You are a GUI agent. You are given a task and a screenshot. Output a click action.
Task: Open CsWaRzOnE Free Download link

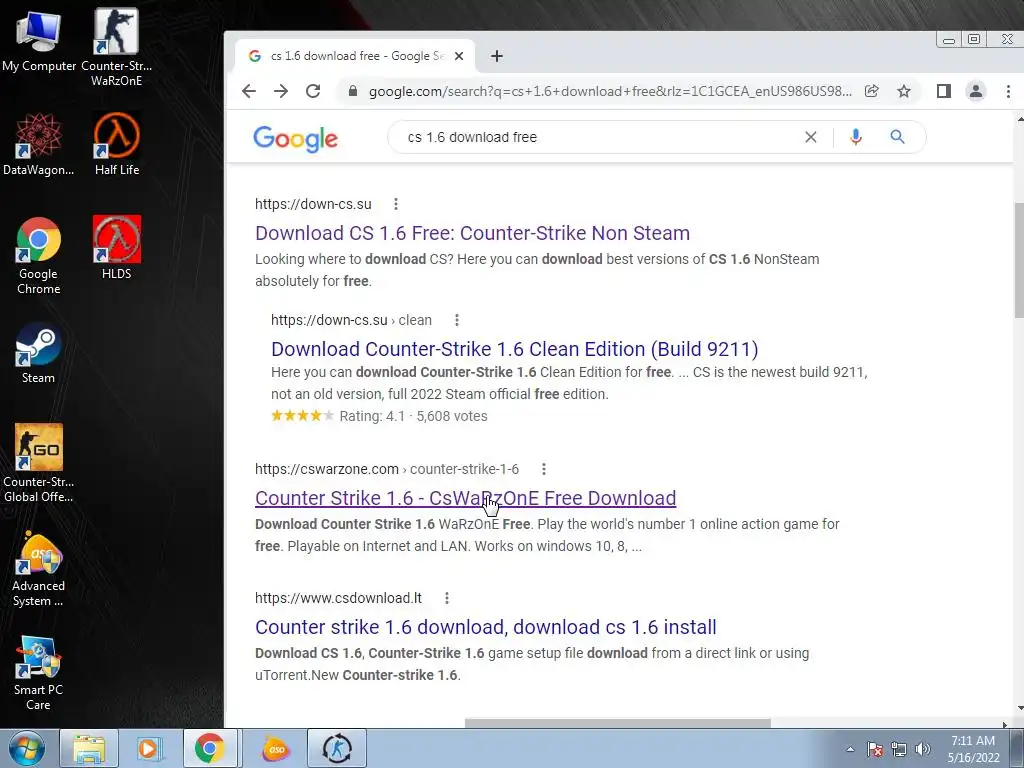coord(465,498)
